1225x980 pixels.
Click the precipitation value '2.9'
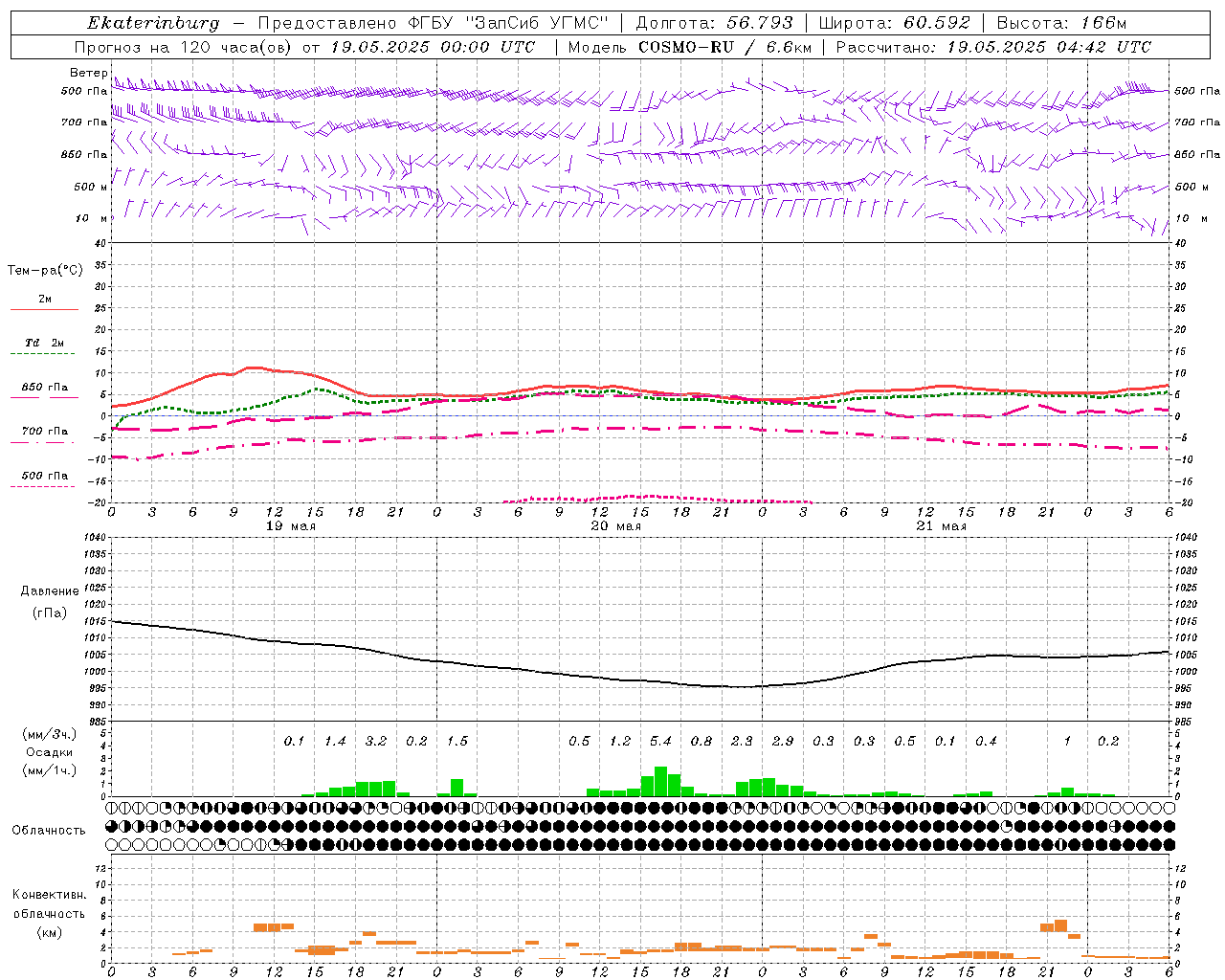click(x=783, y=742)
